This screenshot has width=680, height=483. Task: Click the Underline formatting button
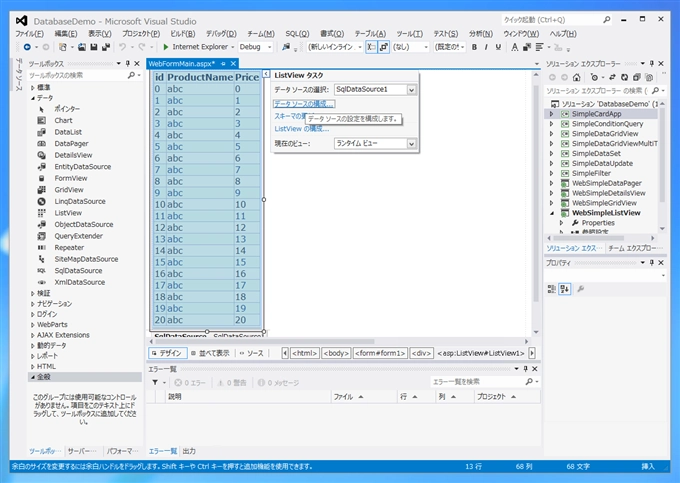pos(498,47)
